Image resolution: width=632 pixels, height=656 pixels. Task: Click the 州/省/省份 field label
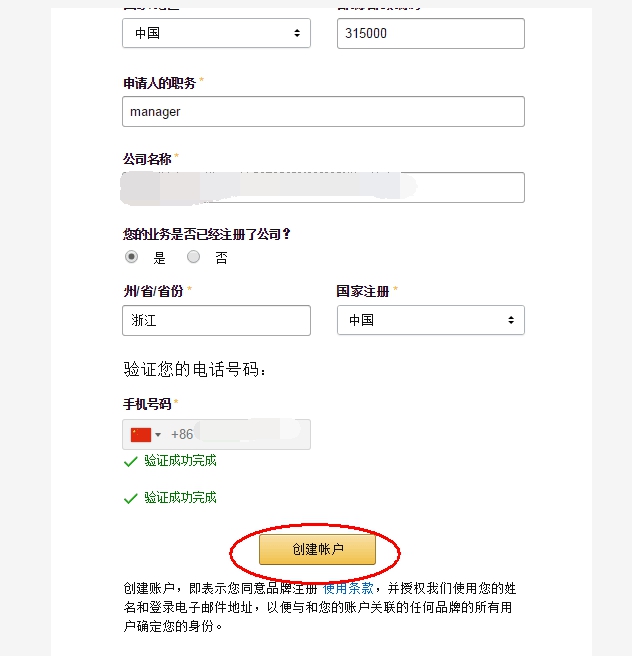point(153,291)
